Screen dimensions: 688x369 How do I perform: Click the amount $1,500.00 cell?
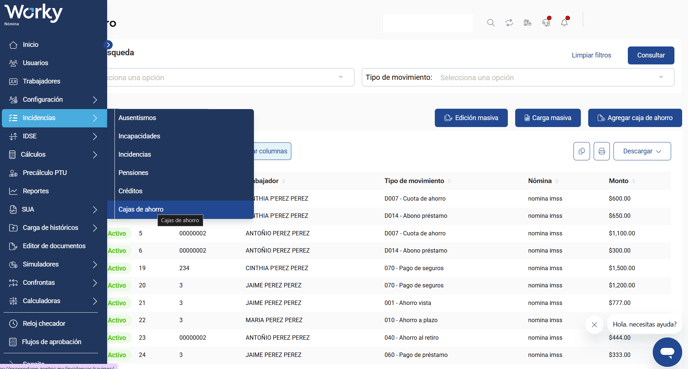(x=622, y=268)
